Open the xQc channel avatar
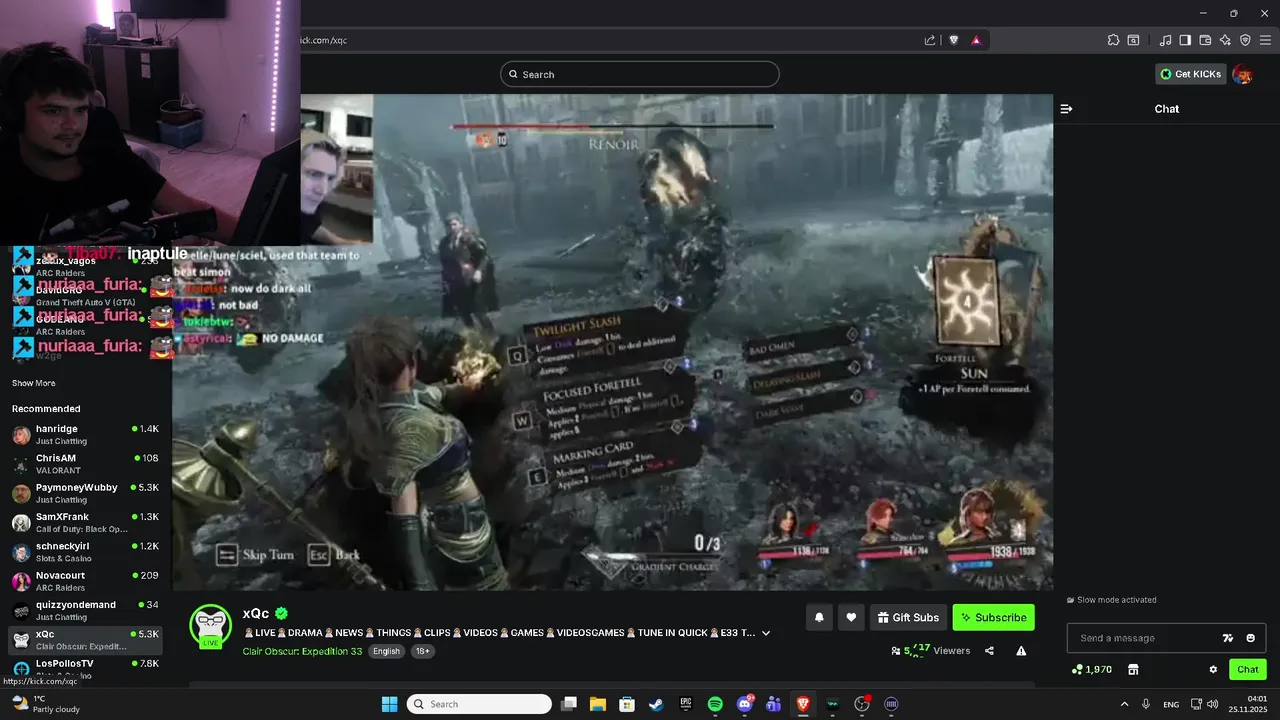Viewport: 1280px width, 720px height. [x=210, y=626]
